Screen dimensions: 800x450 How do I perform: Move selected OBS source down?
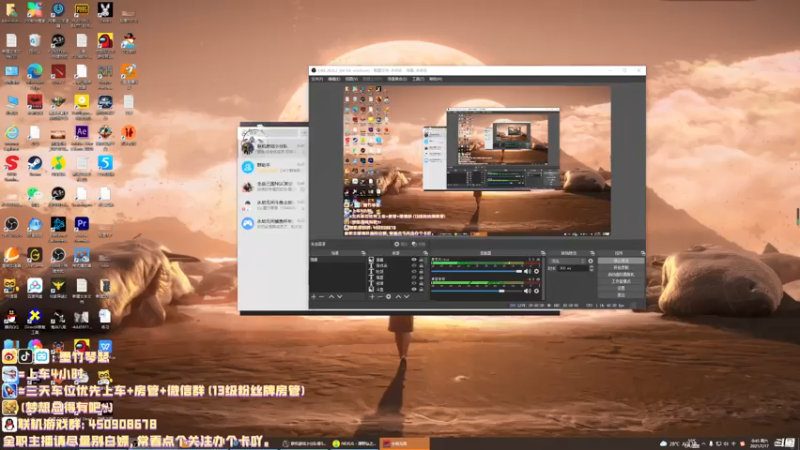click(407, 296)
